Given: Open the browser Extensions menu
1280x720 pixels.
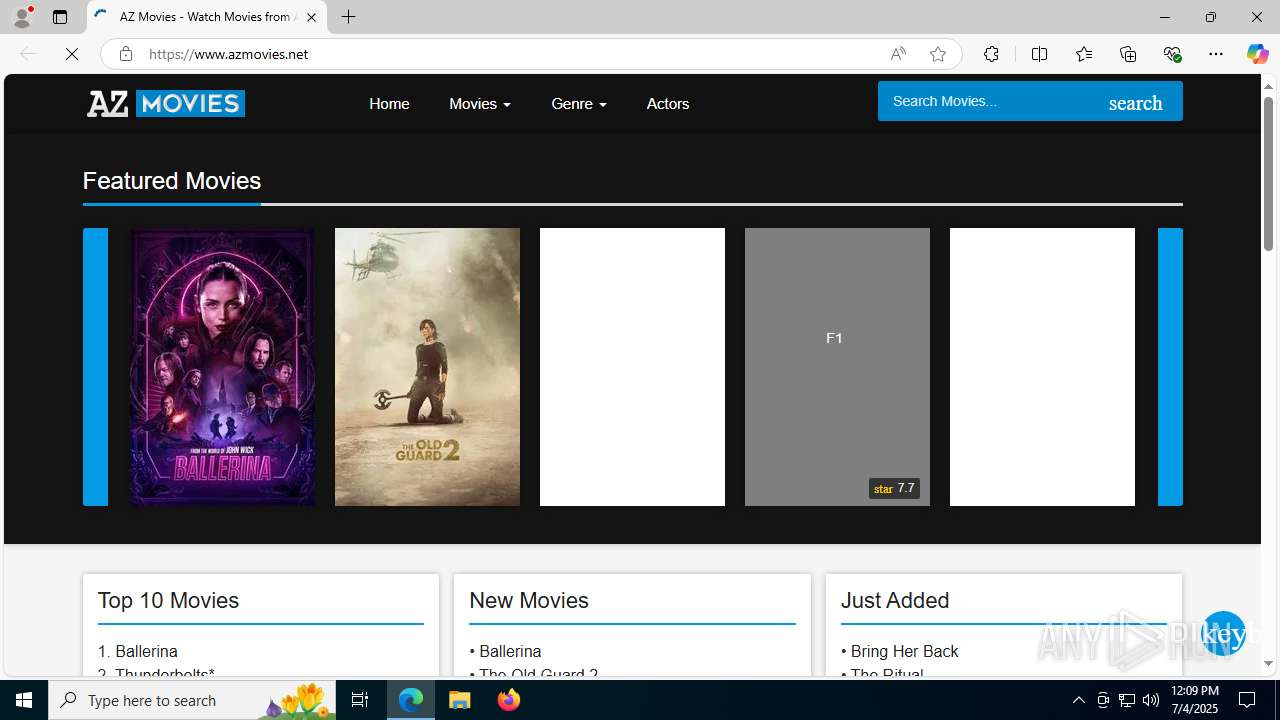Looking at the screenshot, I should [x=991, y=54].
